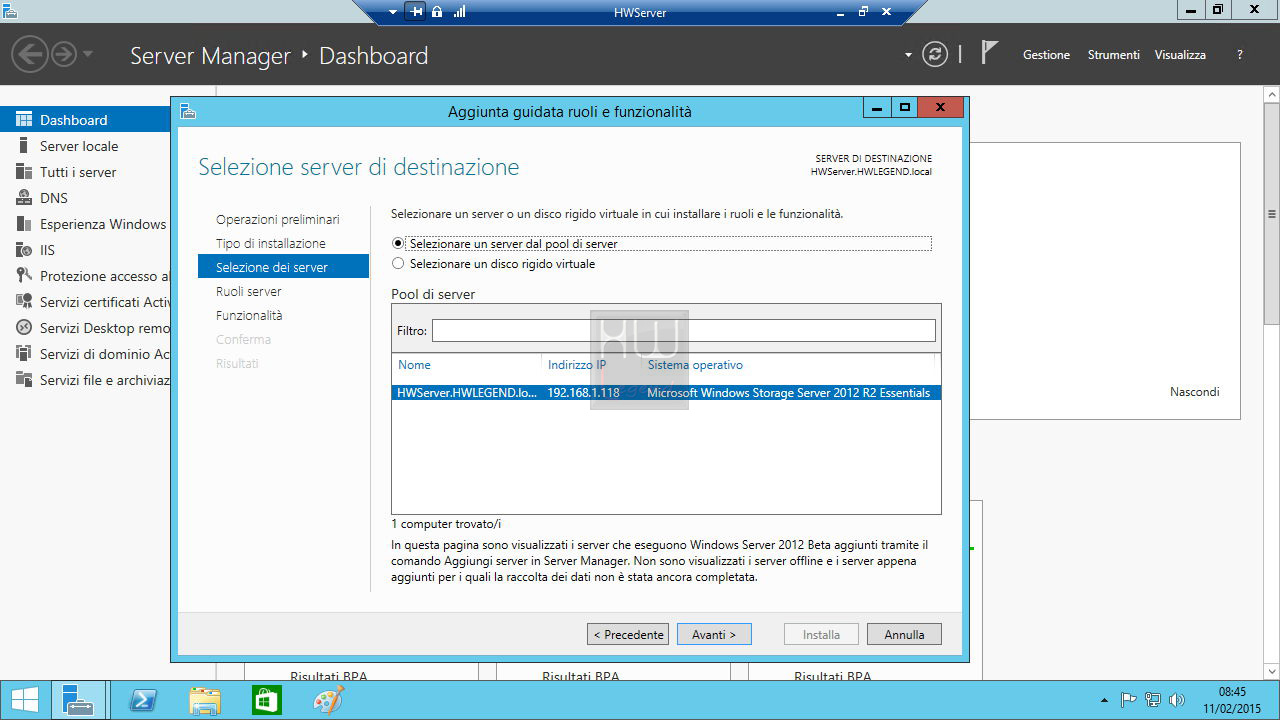Click the network icon in system tray
Screen dimensions: 1280x720
tap(1153, 700)
